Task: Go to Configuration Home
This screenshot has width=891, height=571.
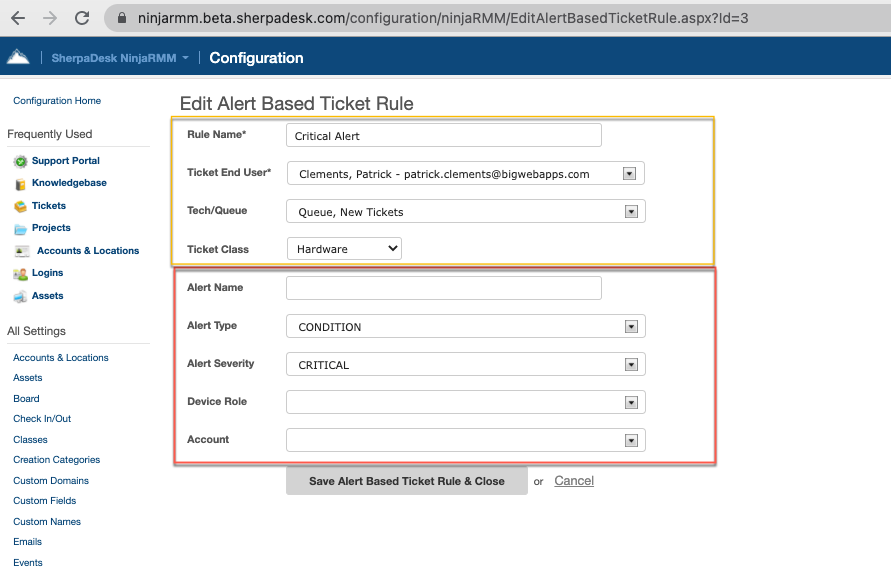Action: pos(57,101)
